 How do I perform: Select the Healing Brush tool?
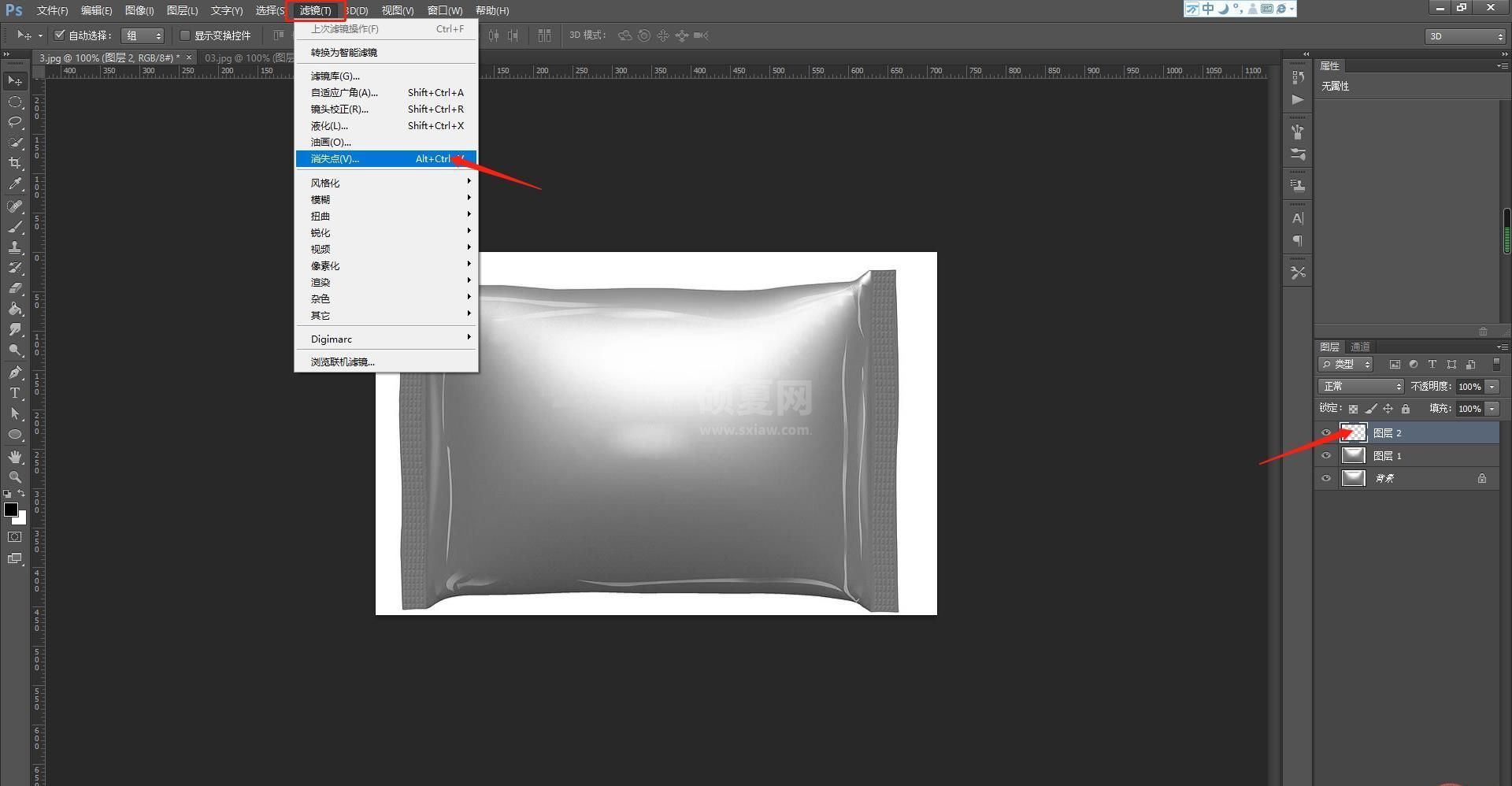point(15,206)
